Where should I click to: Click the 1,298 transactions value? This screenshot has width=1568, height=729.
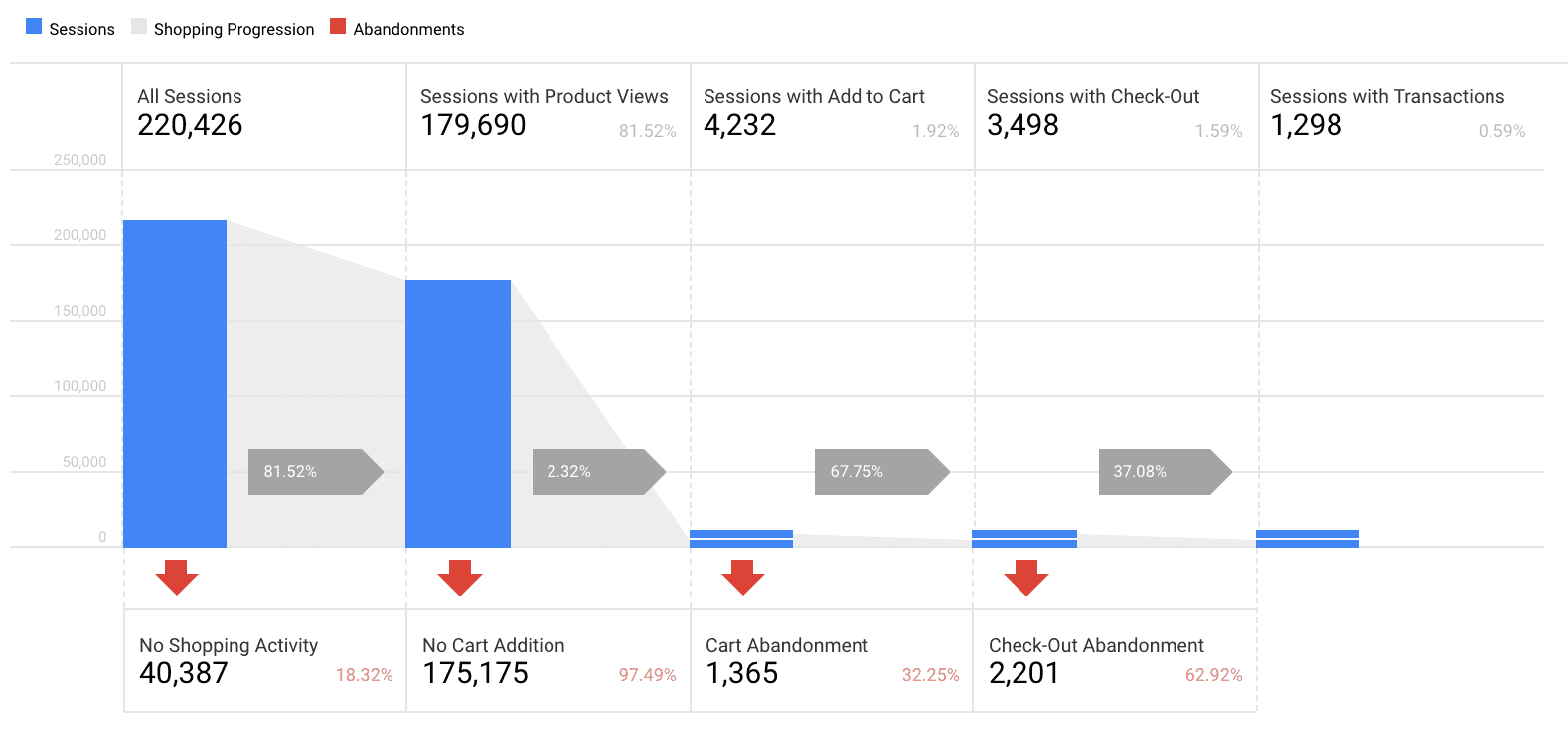tap(1306, 125)
